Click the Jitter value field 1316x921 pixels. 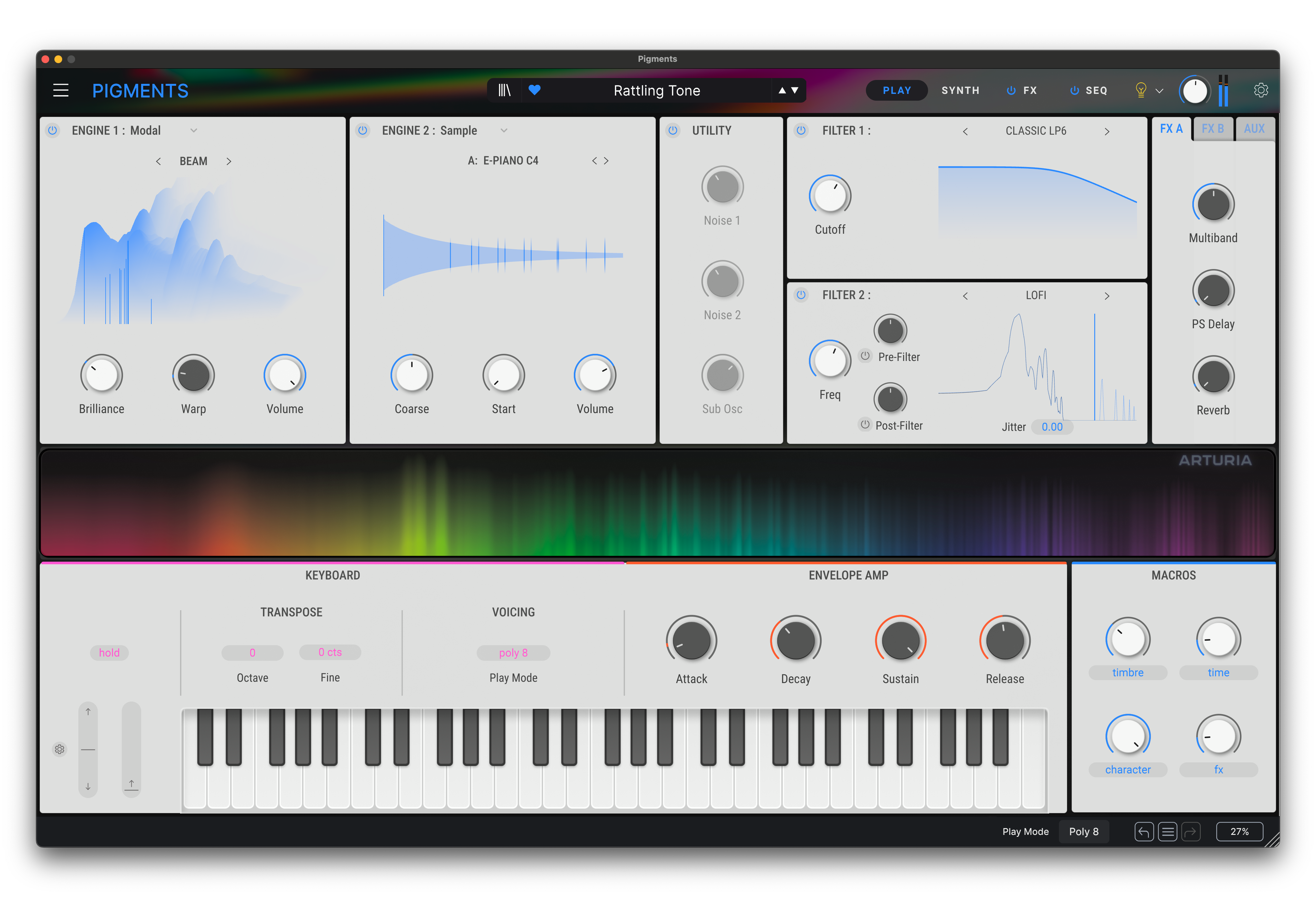pyautogui.click(x=1052, y=426)
